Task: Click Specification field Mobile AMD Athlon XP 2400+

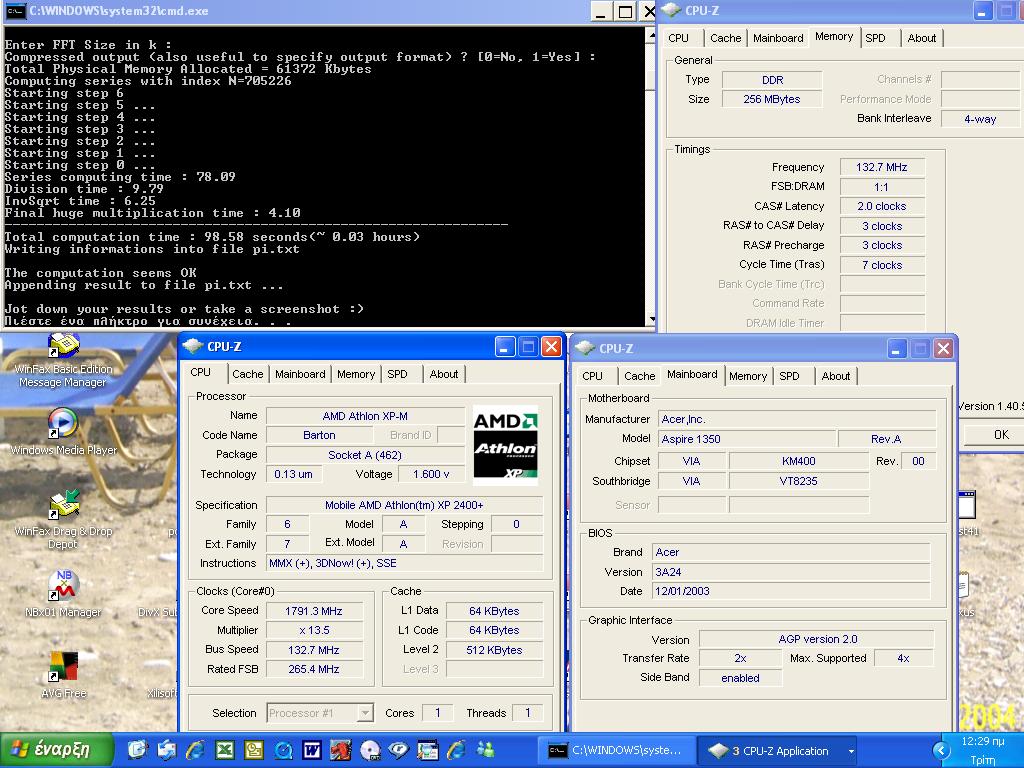Action: click(404, 505)
